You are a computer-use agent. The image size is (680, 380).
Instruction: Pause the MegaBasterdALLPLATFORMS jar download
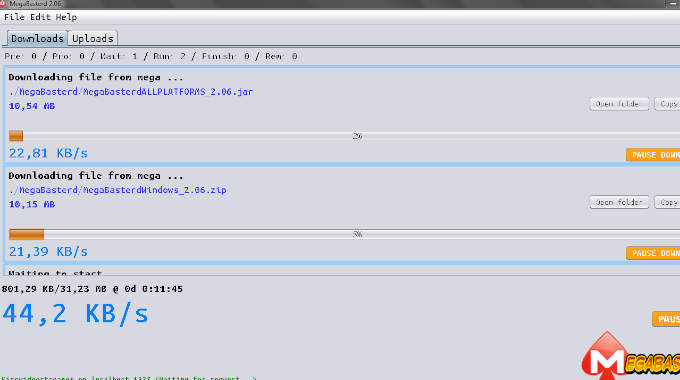click(x=653, y=155)
